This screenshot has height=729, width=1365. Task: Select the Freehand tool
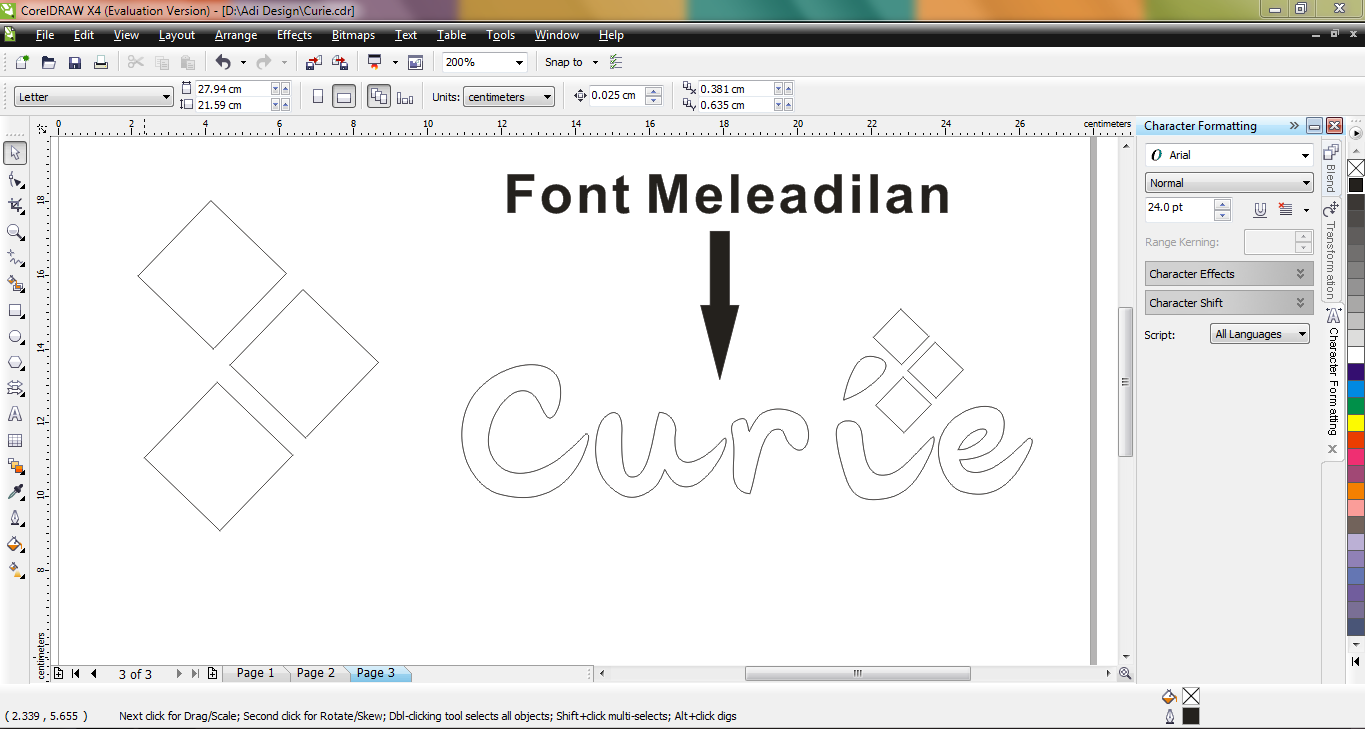(15, 257)
